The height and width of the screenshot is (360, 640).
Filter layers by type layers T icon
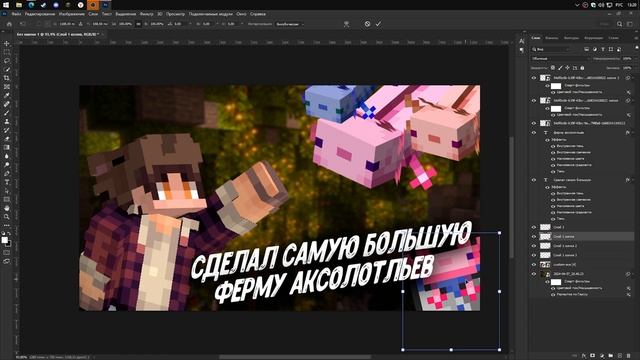[x=603, y=49]
